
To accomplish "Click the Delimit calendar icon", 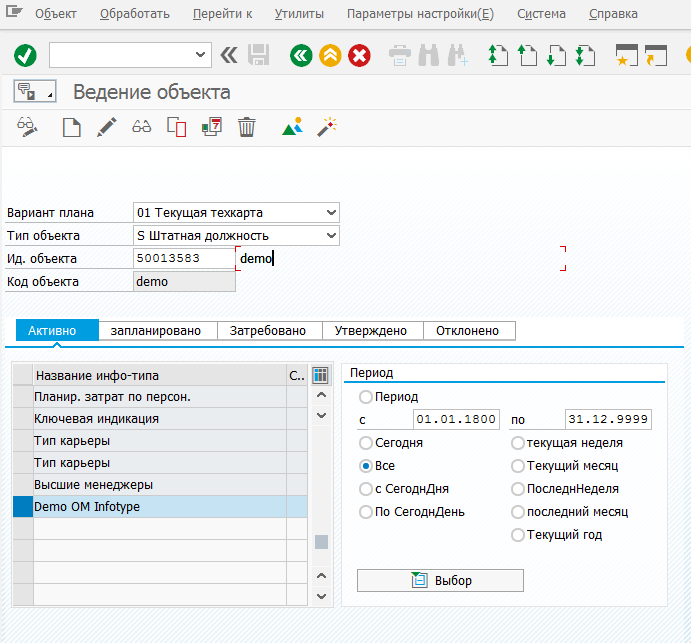I will point(212,127).
